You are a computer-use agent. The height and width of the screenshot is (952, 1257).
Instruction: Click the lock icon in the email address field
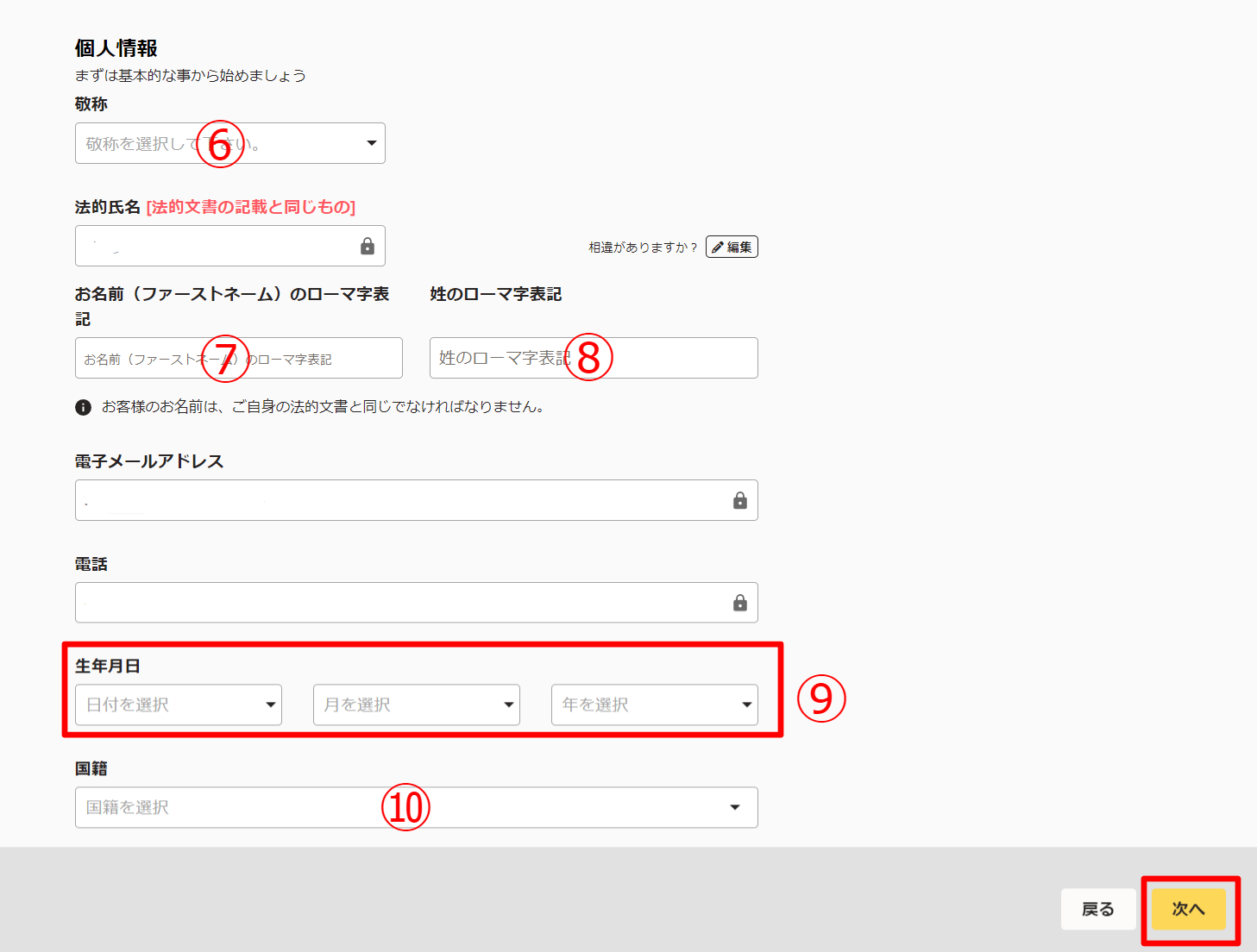[x=739, y=500]
